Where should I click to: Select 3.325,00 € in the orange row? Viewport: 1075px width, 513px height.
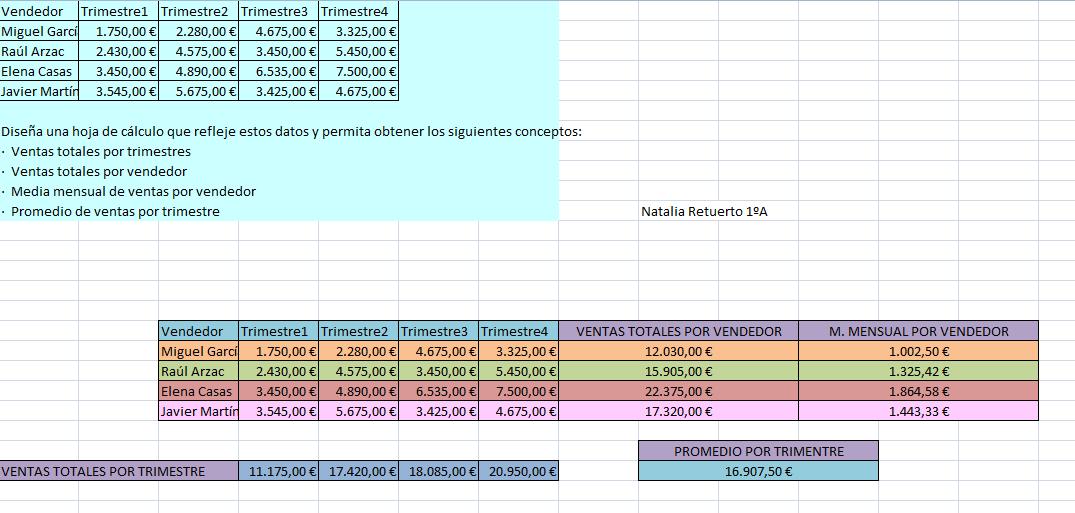click(x=519, y=351)
